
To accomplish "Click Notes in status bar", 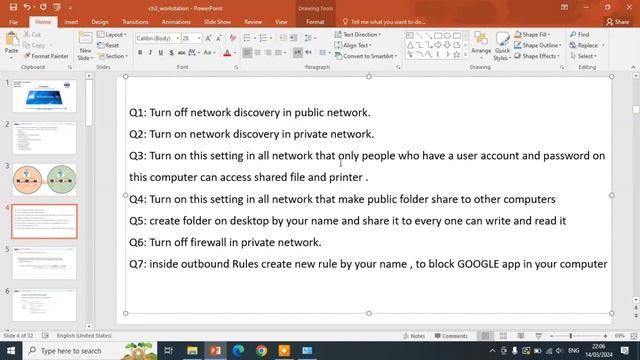I will [414, 336].
